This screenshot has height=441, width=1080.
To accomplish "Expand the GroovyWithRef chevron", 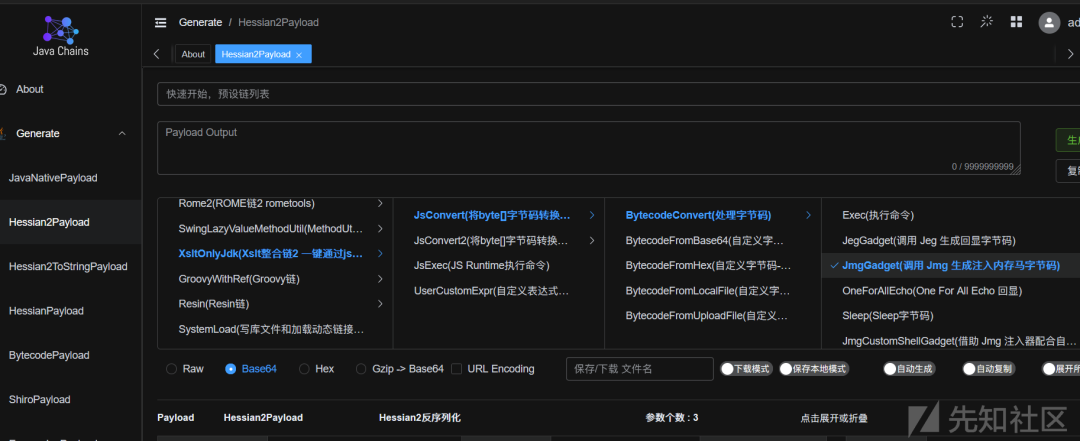I will coord(380,278).
